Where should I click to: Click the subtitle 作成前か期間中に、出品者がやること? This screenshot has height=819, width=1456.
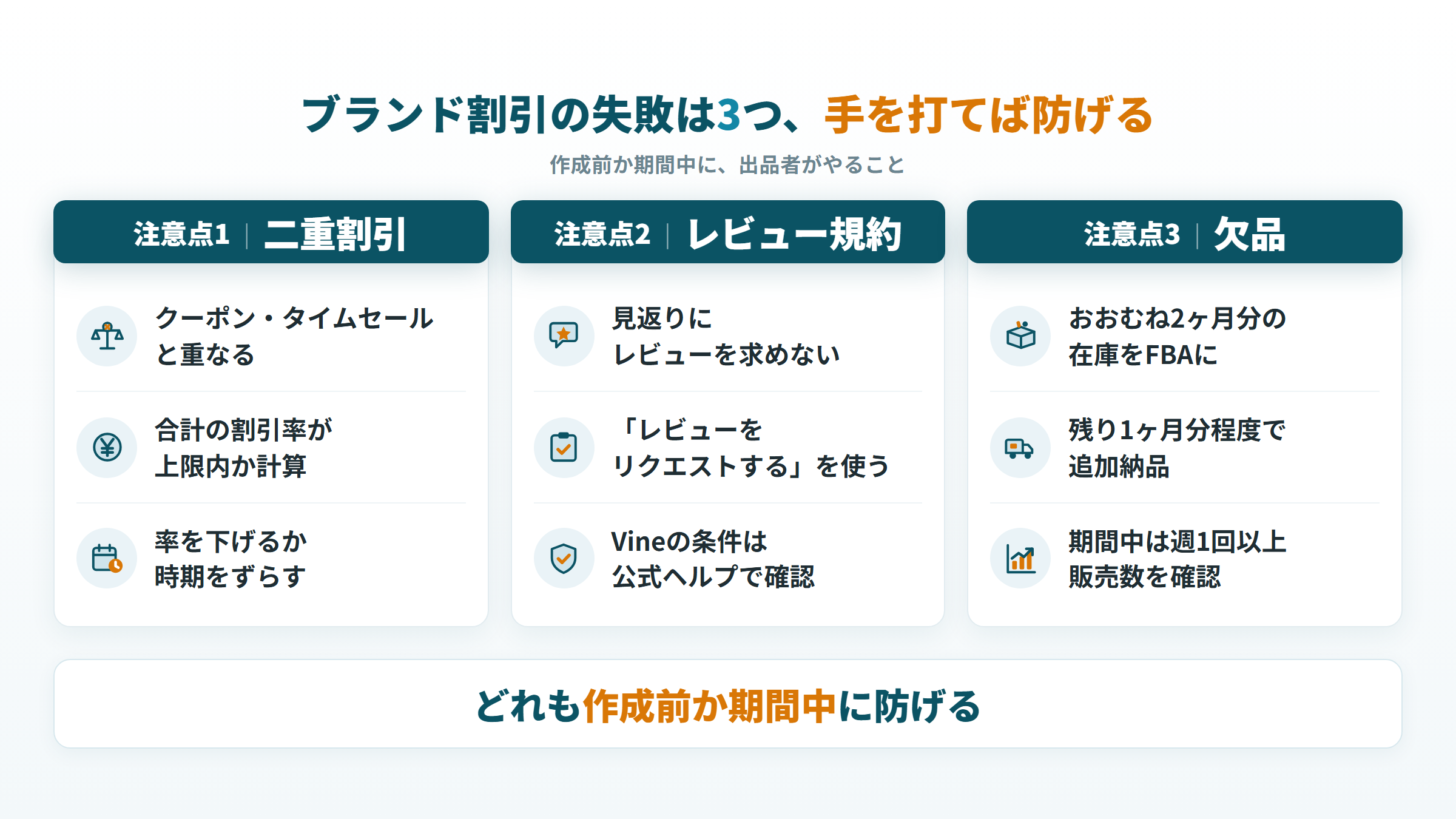pyautogui.click(x=727, y=164)
